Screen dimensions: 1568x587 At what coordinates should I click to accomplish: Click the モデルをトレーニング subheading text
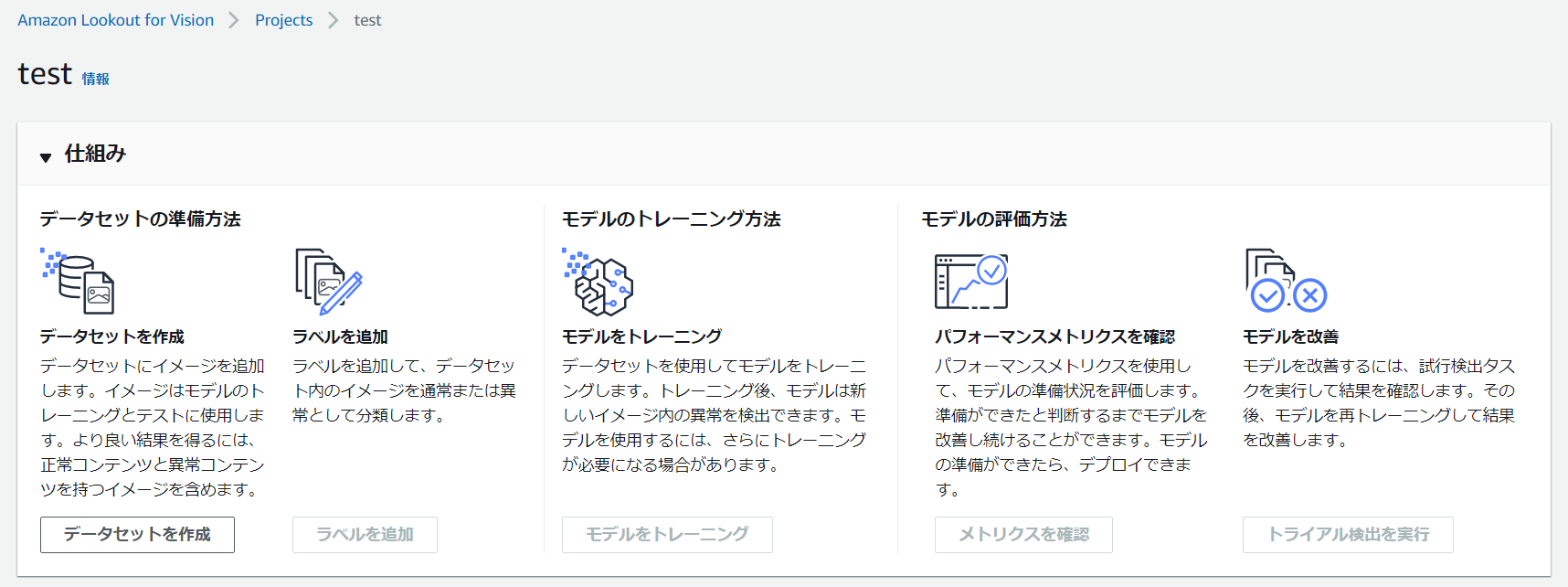(x=642, y=336)
